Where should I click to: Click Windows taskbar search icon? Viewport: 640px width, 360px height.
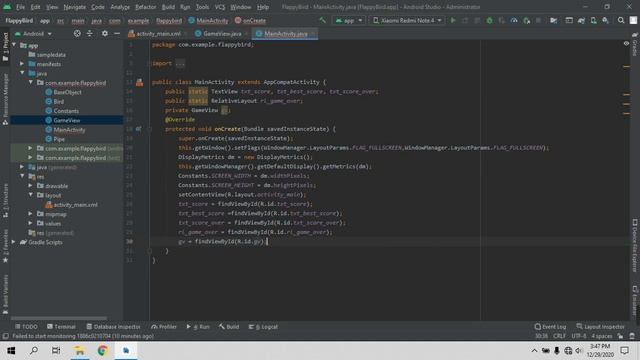[34, 351]
